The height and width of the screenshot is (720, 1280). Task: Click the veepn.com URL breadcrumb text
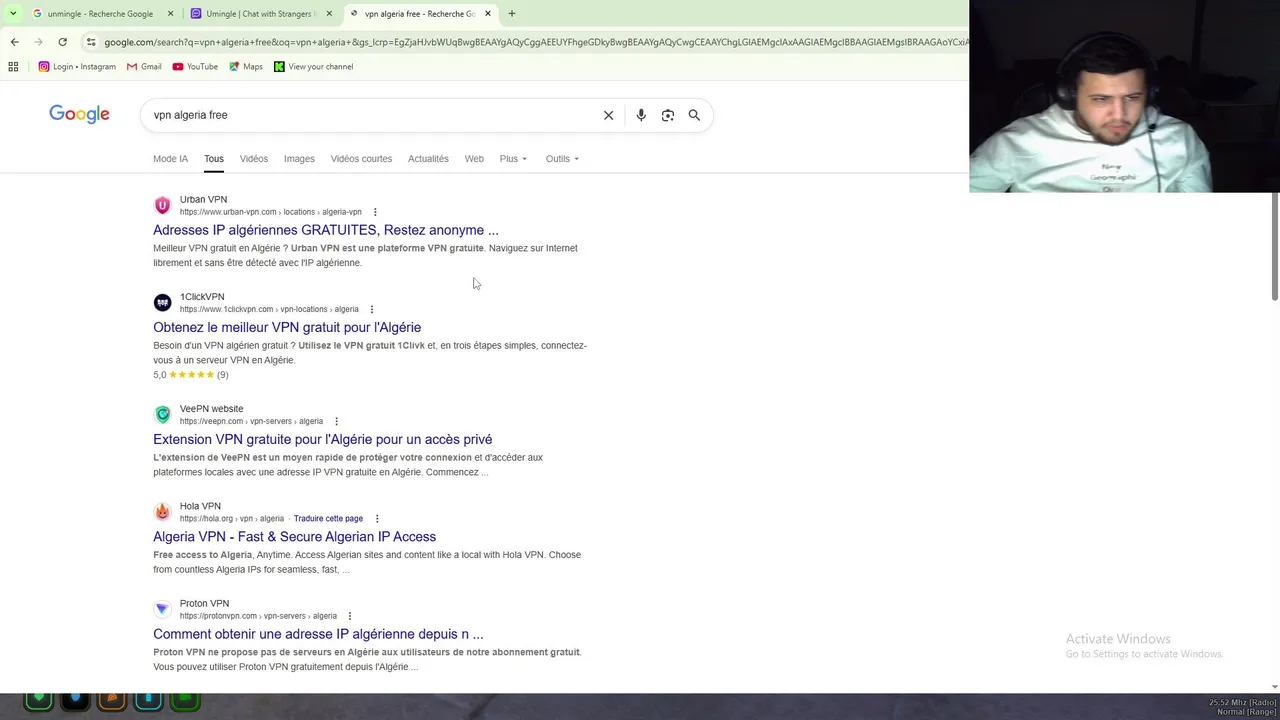(251, 421)
